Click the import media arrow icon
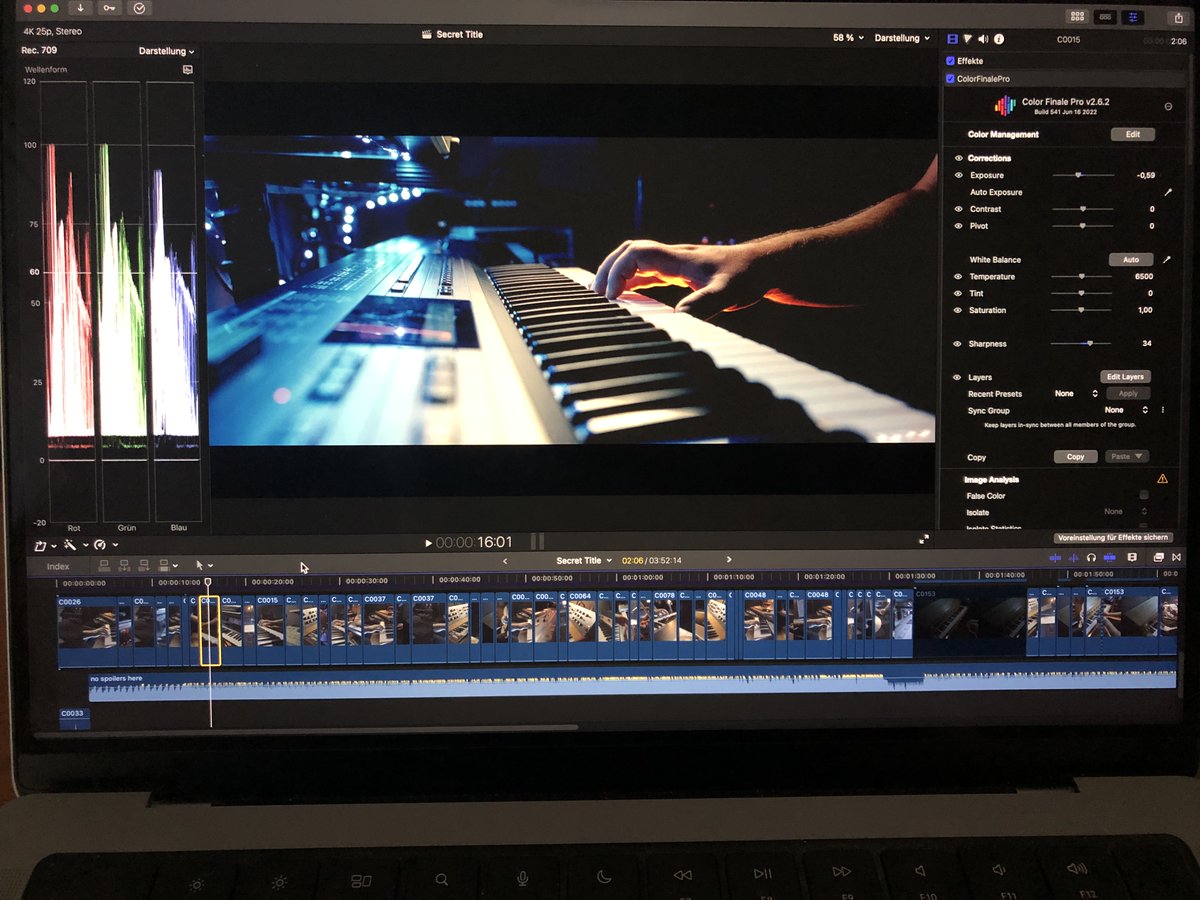1200x900 pixels. pos(80,8)
